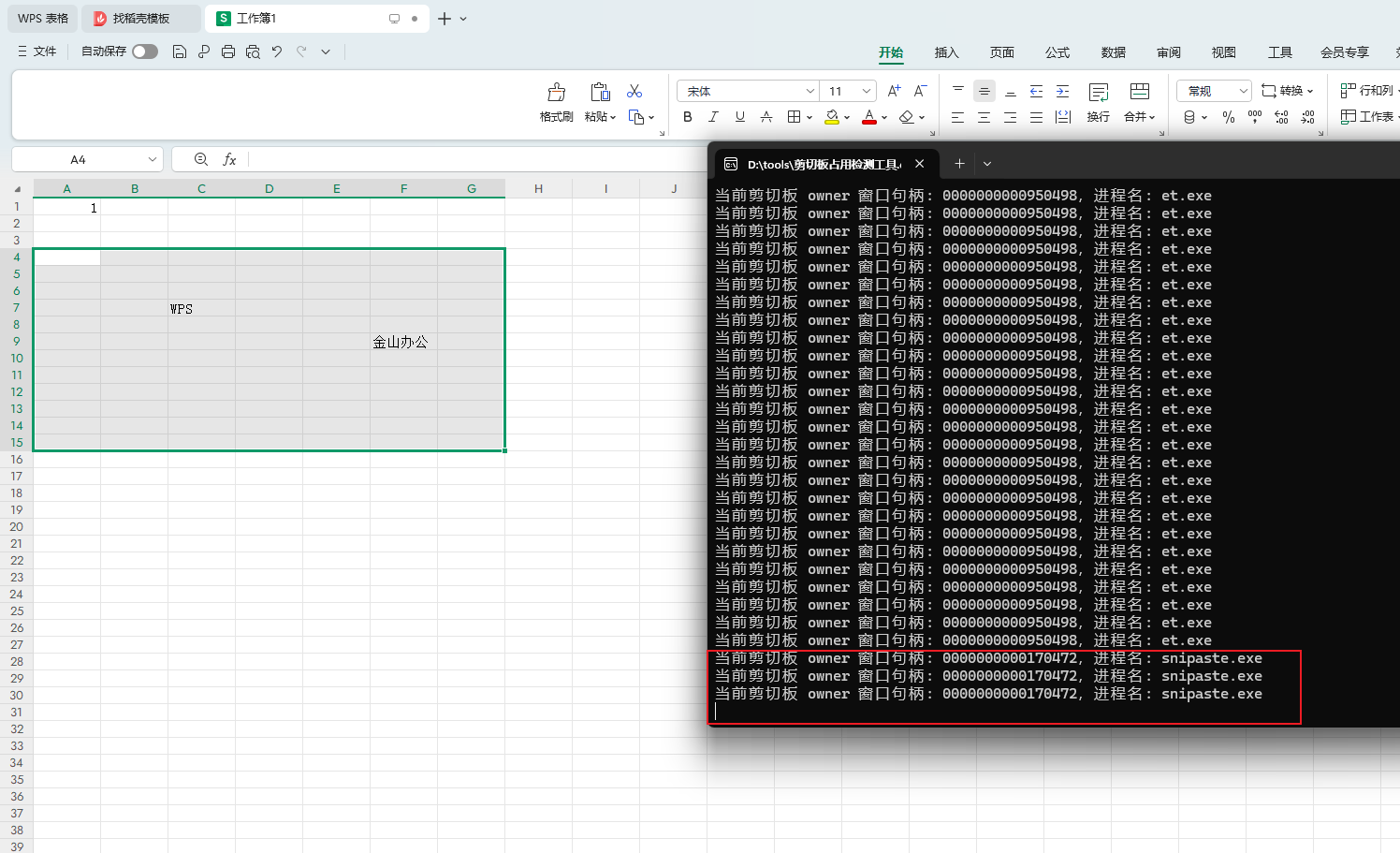Image resolution: width=1400 pixels, height=853 pixels.
Task: Switch to the 找稻壳模板 tab
Action: pos(140,18)
